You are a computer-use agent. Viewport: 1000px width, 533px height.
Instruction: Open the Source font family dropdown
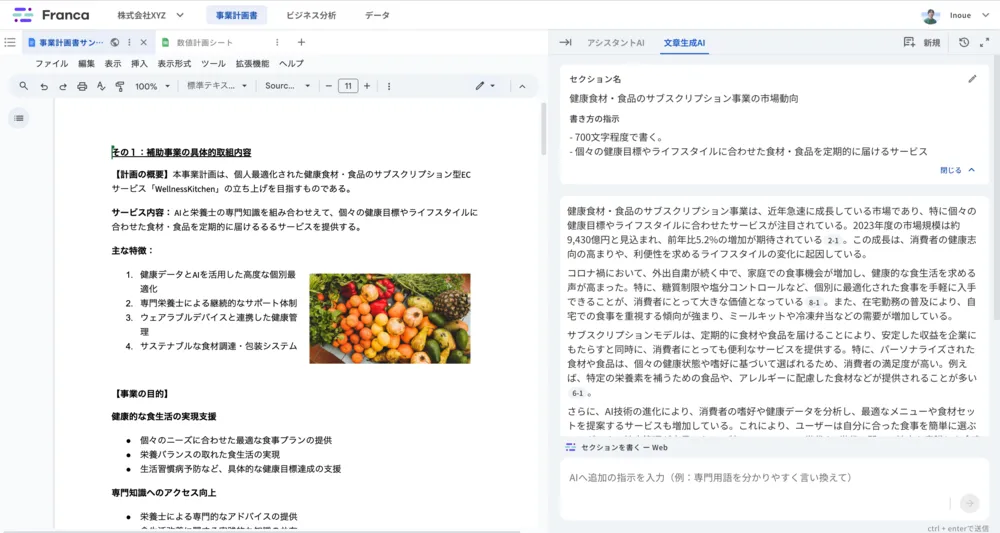point(288,86)
